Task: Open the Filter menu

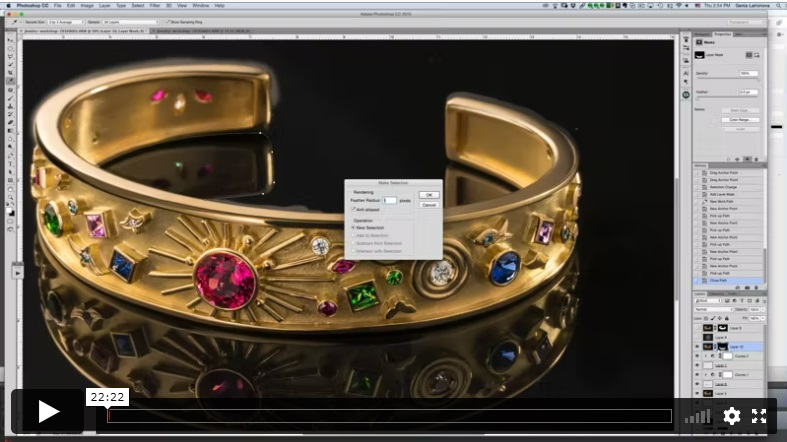Action: tap(155, 6)
